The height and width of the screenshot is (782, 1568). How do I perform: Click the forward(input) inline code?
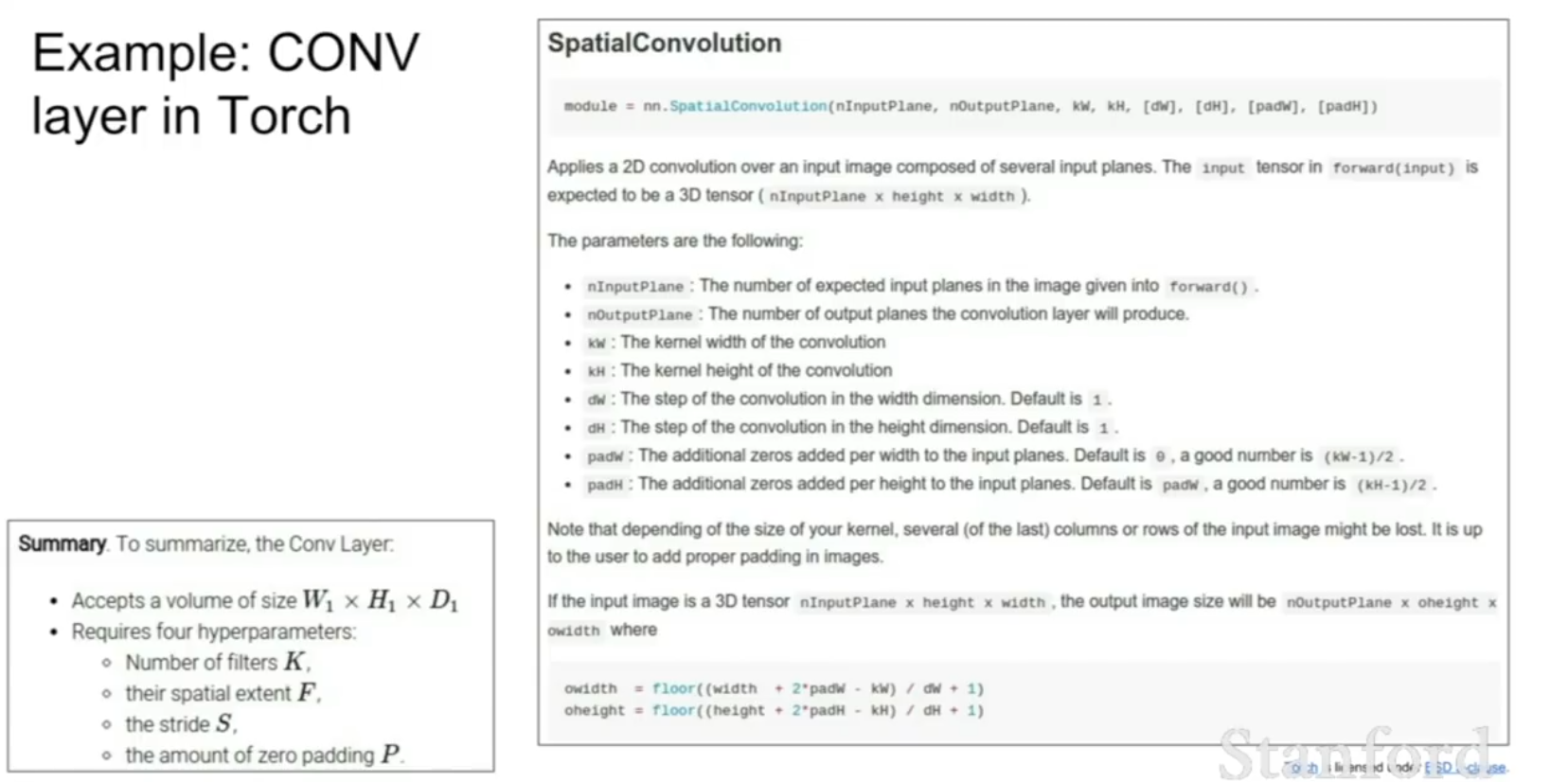[x=1393, y=169]
